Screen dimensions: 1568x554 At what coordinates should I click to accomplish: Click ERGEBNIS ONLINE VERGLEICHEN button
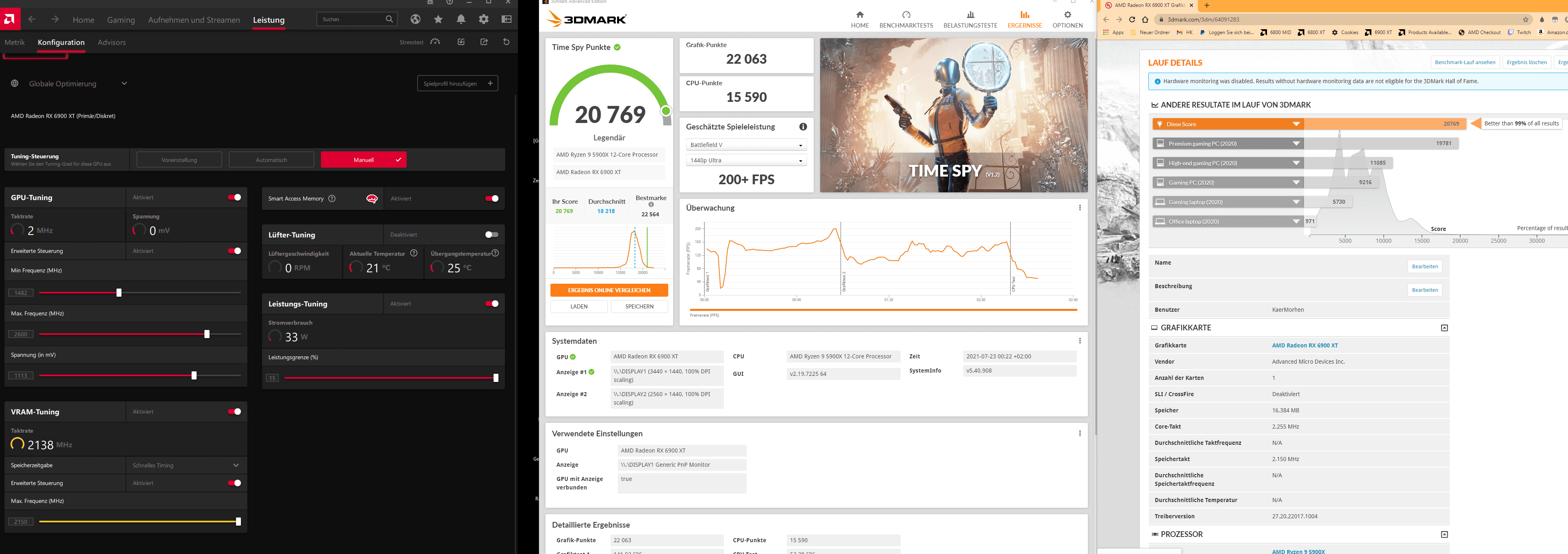click(609, 290)
